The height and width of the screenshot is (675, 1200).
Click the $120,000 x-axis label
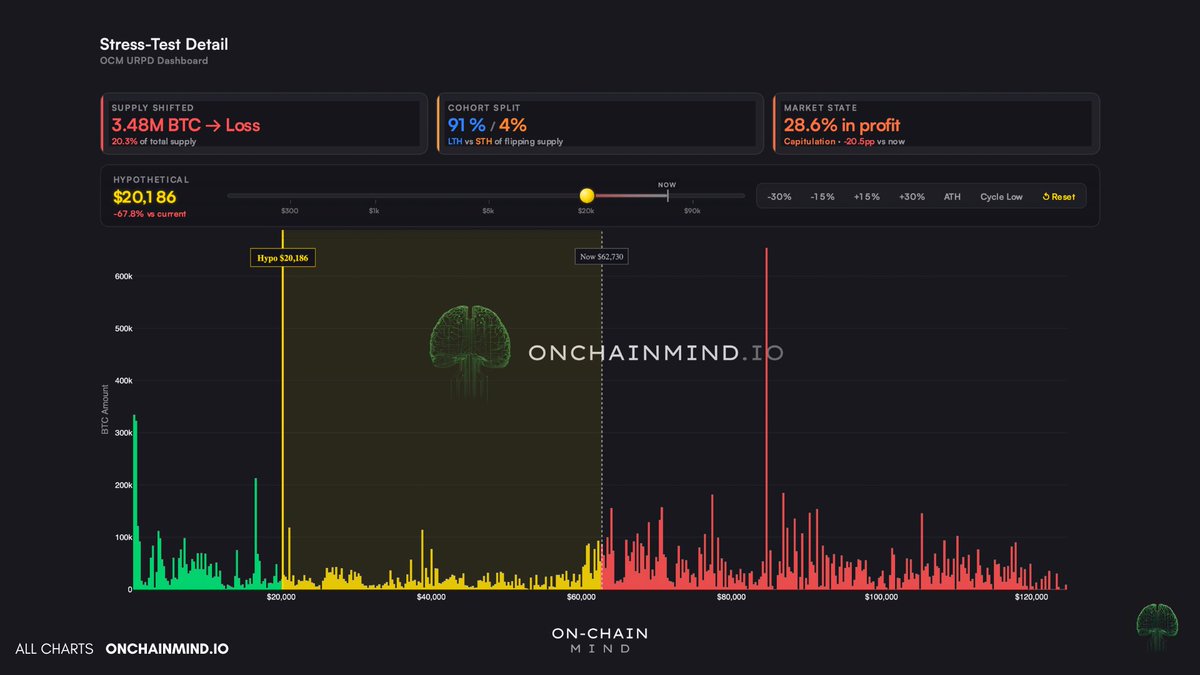(x=1032, y=598)
